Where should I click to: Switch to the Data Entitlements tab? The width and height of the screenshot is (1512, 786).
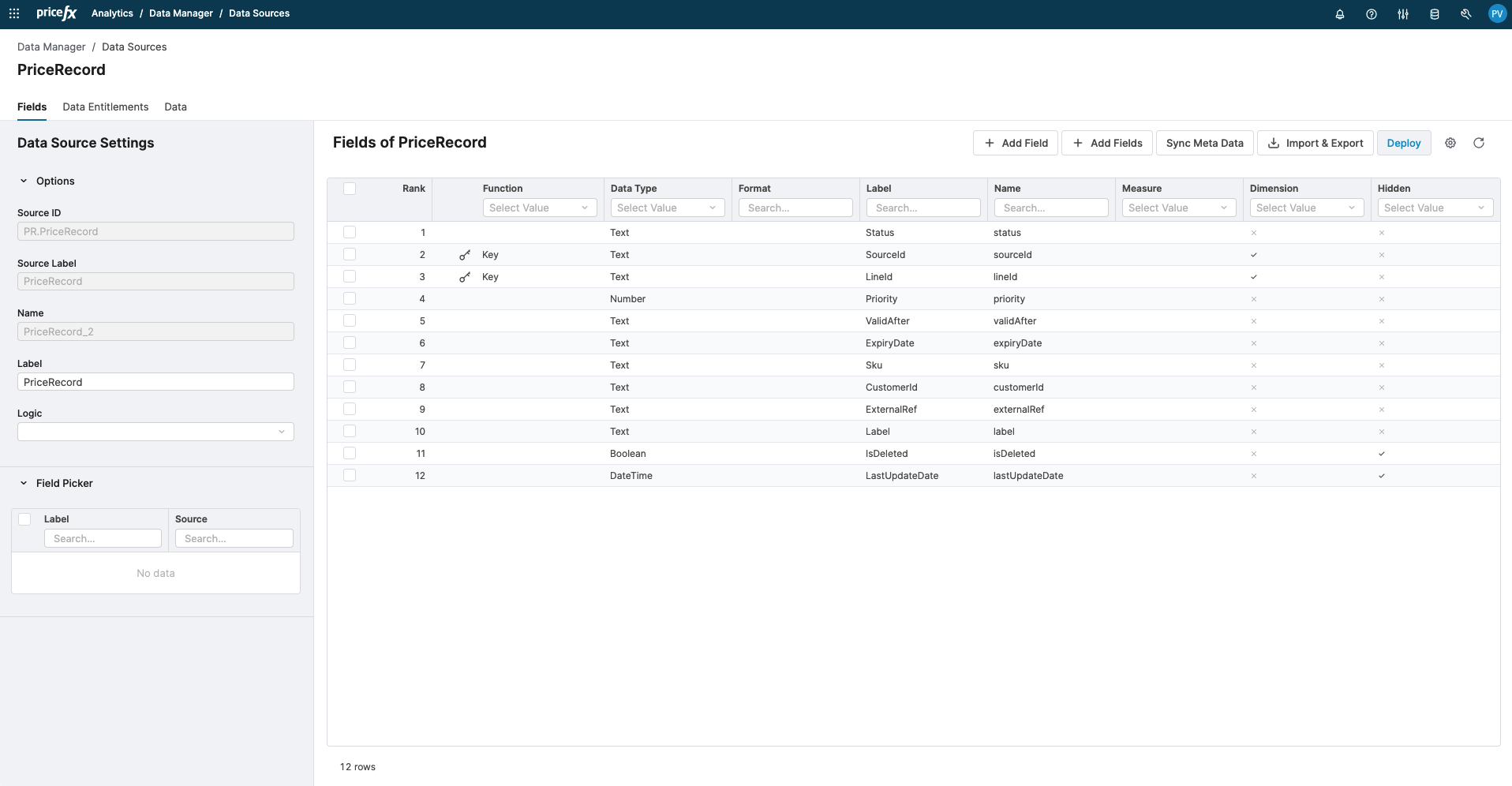pos(105,107)
